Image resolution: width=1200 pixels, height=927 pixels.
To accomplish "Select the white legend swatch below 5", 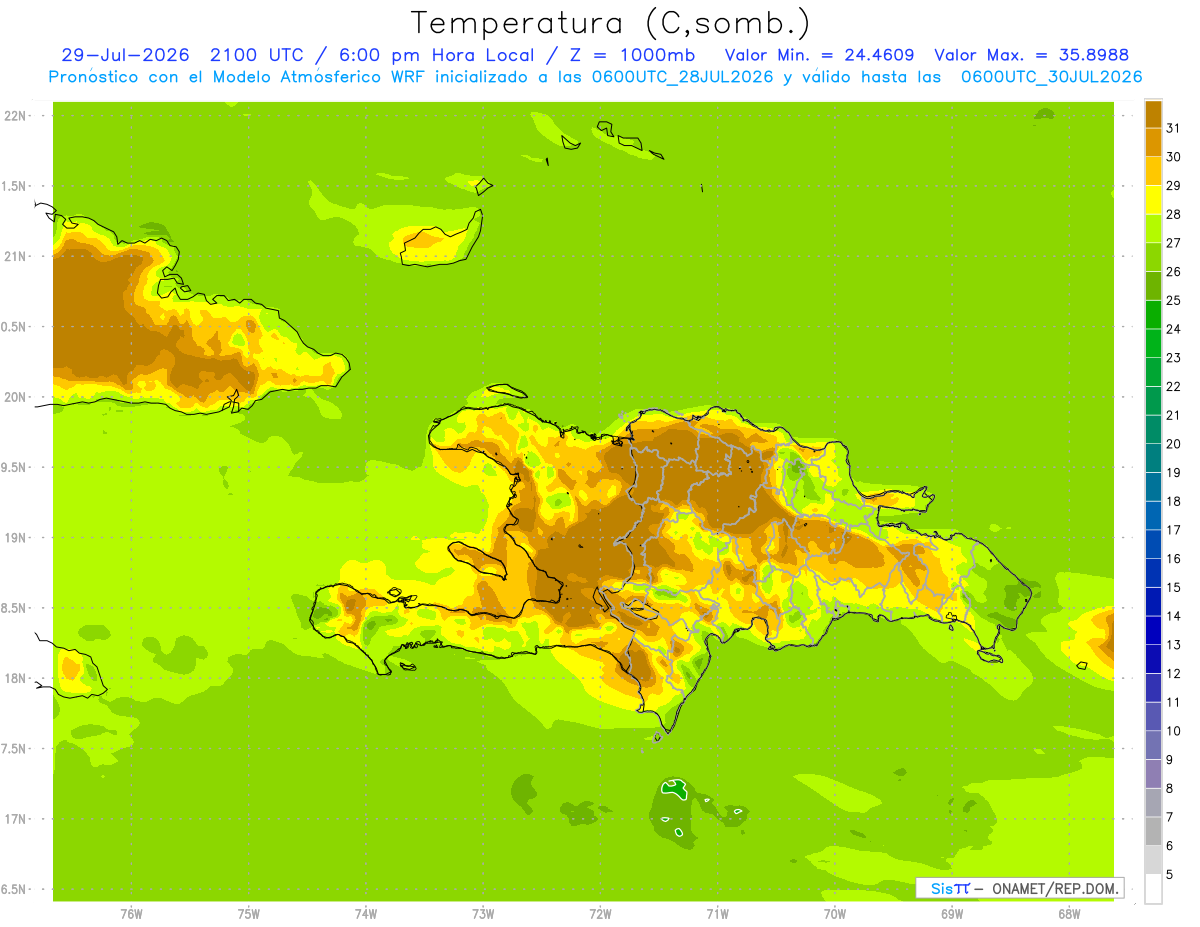I will (x=1153, y=889).
